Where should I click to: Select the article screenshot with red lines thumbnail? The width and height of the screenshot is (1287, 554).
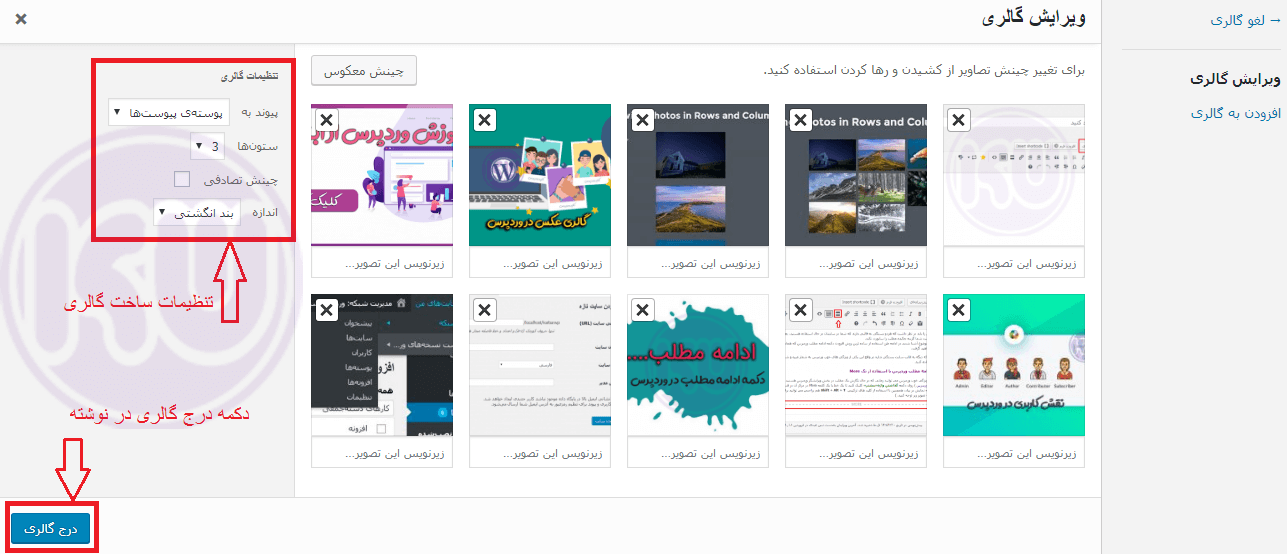[x=856, y=365]
